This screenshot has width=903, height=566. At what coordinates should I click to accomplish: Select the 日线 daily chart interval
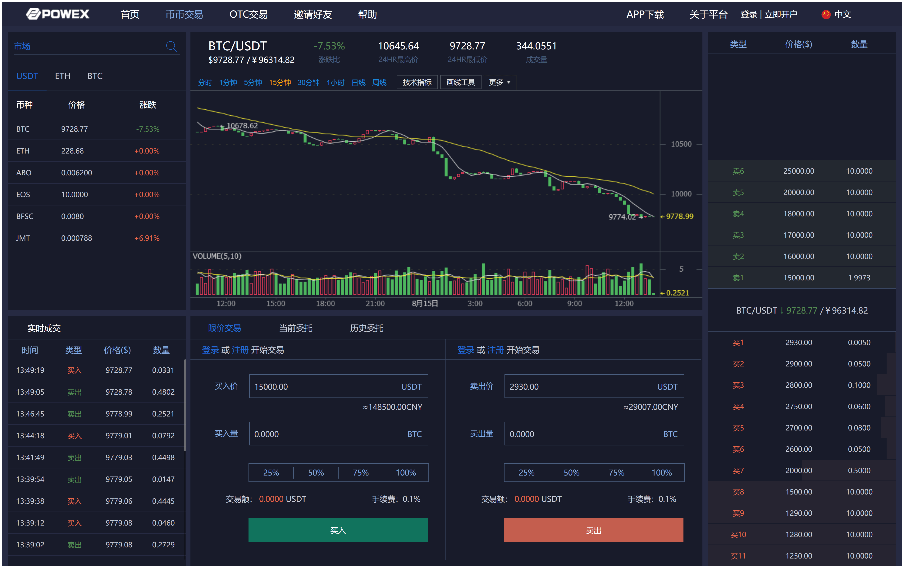[358, 83]
